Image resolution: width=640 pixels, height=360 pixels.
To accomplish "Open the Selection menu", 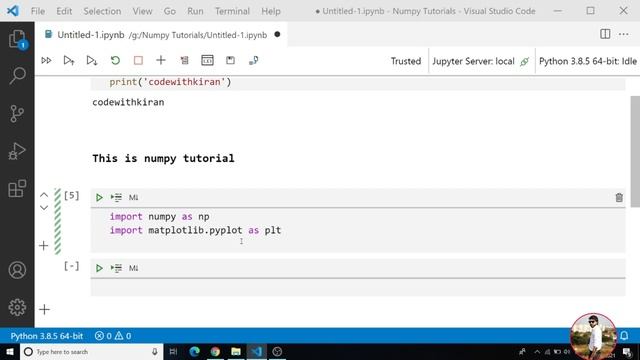I will pyautogui.click(x=102, y=11).
